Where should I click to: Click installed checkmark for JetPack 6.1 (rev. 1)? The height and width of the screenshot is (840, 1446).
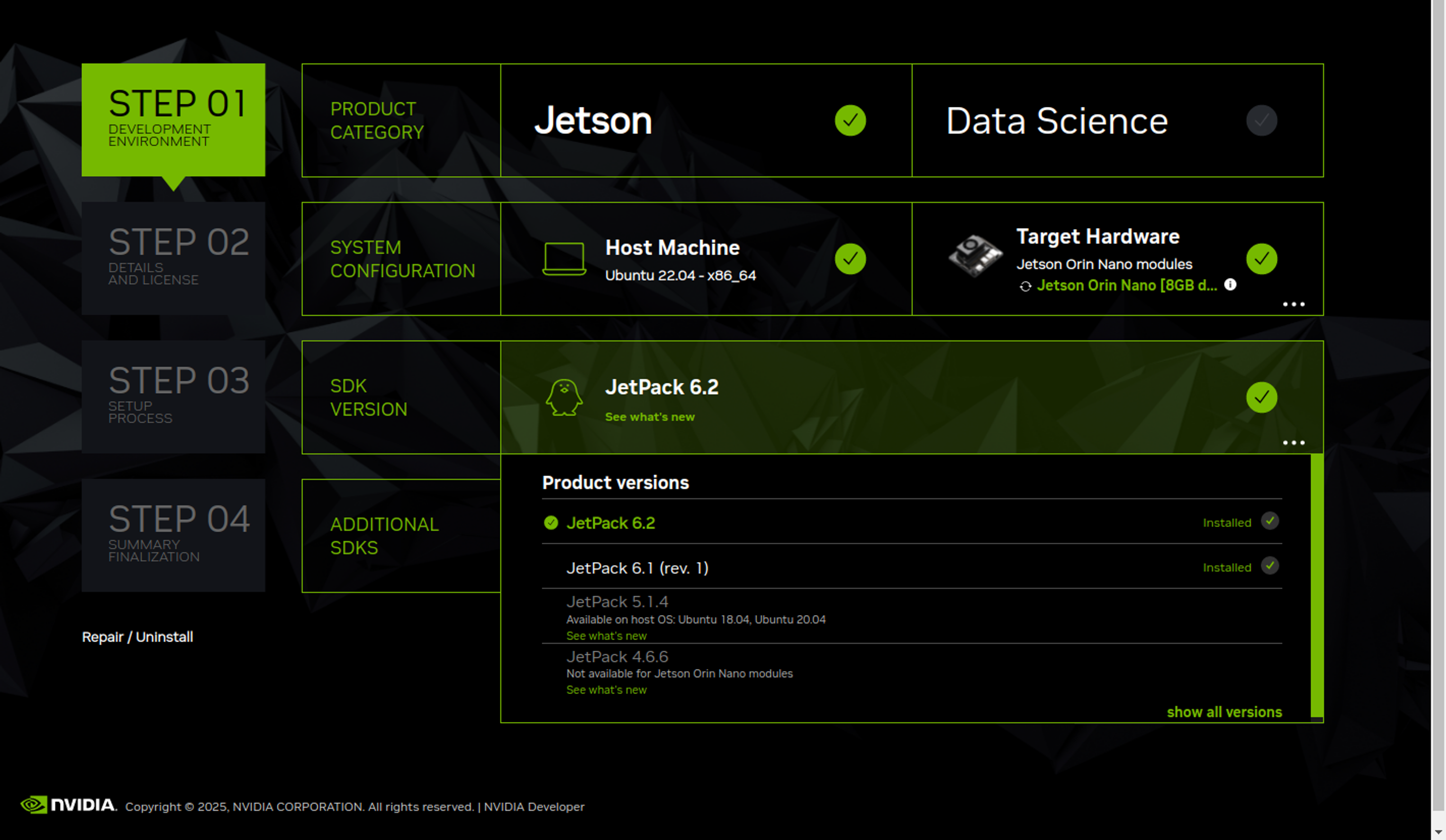[1269, 566]
